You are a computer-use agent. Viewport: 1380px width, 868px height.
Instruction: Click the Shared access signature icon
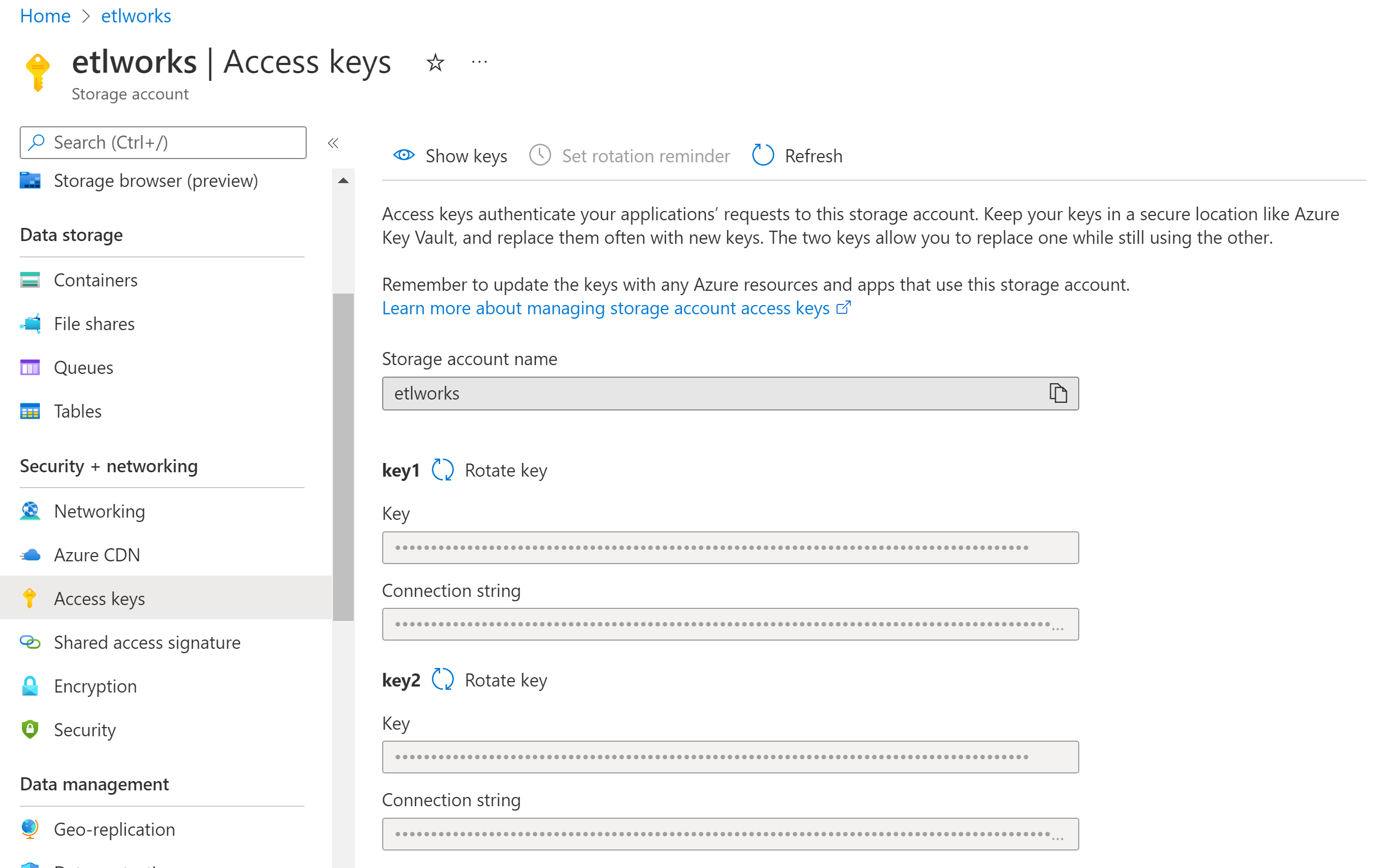pos(30,642)
